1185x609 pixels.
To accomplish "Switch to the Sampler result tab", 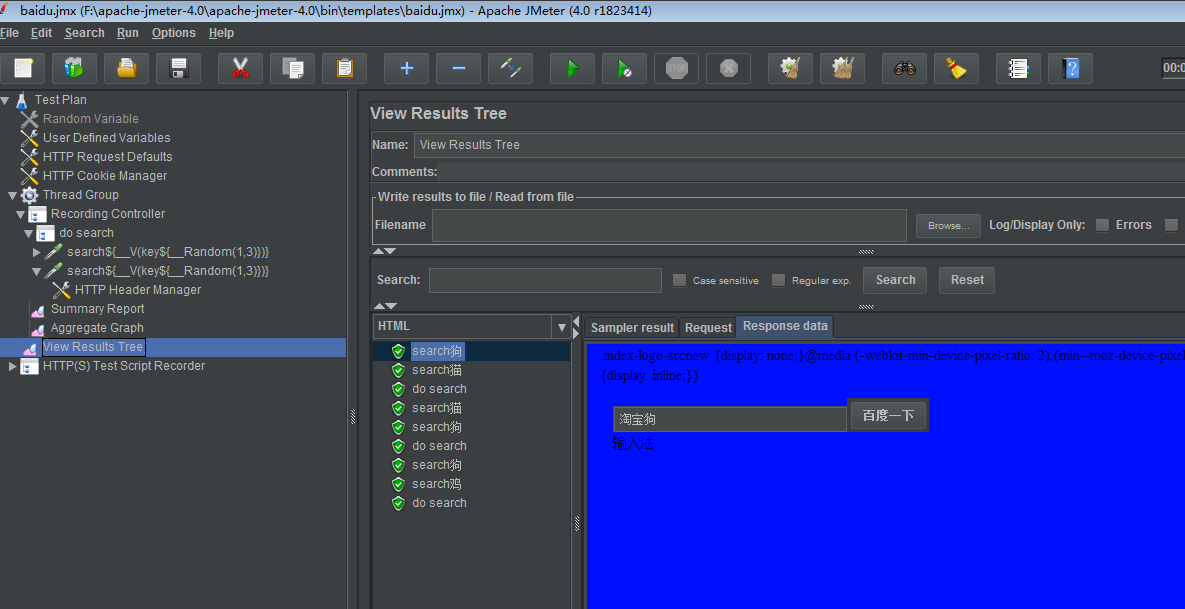I will coord(632,328).
